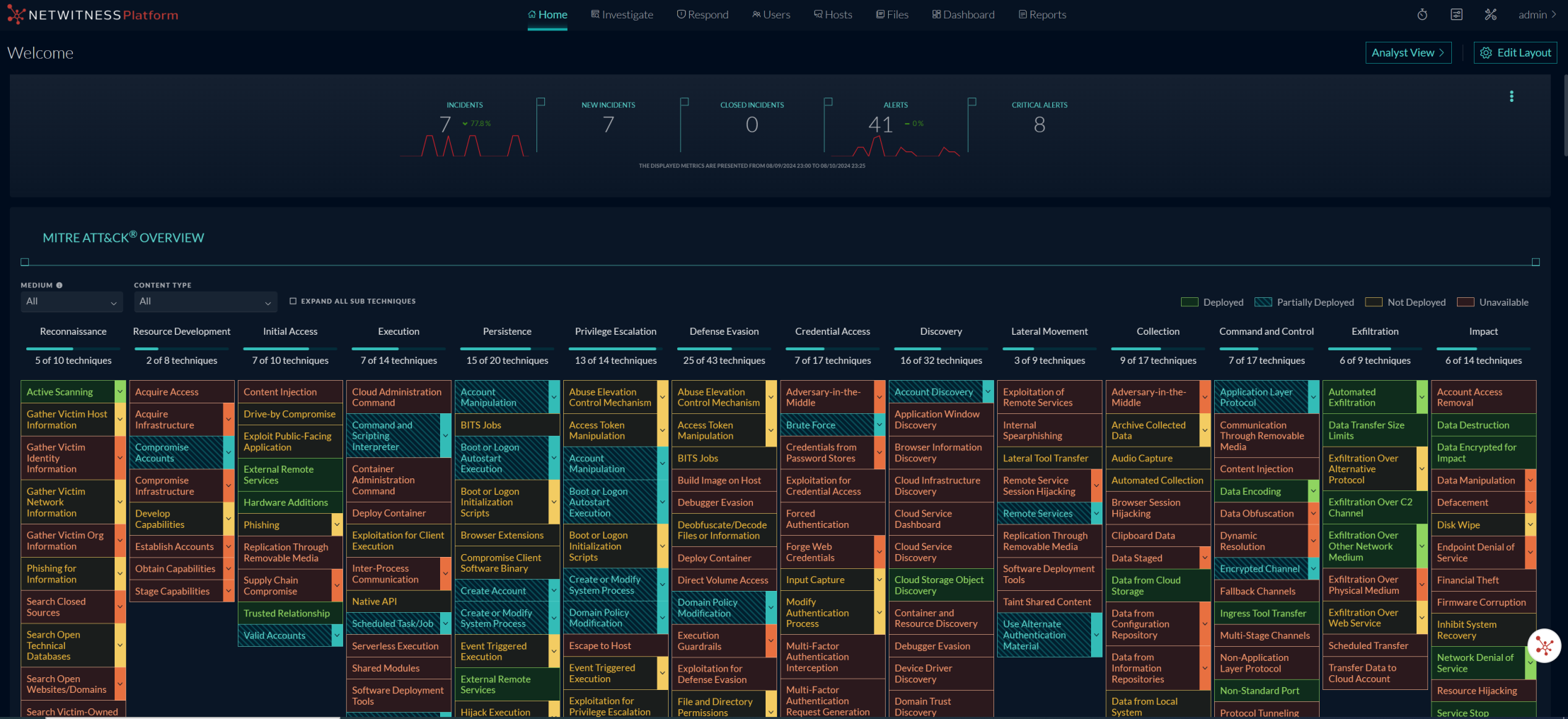The width and height of the screenshot is (1568, 719).
Task: Expand Command and Scripting Interpreter sub-techniques
Action: click(x=446, y=436)
